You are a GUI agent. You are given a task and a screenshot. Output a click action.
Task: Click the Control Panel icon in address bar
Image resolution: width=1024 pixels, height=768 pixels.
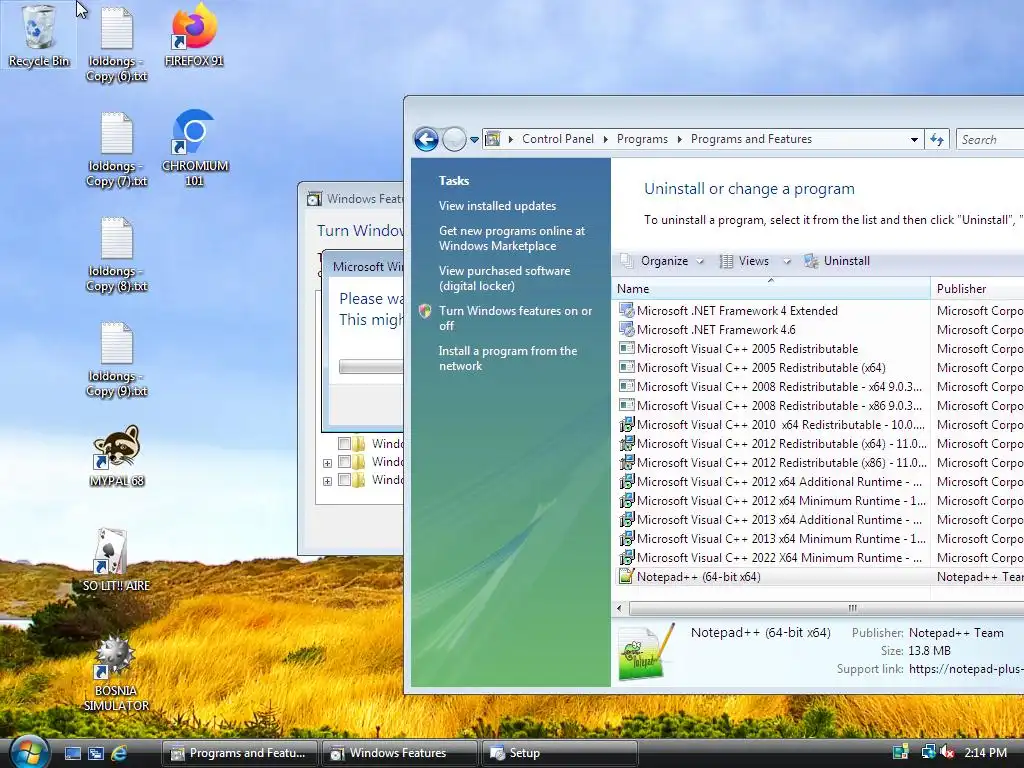tap(493, 139)
